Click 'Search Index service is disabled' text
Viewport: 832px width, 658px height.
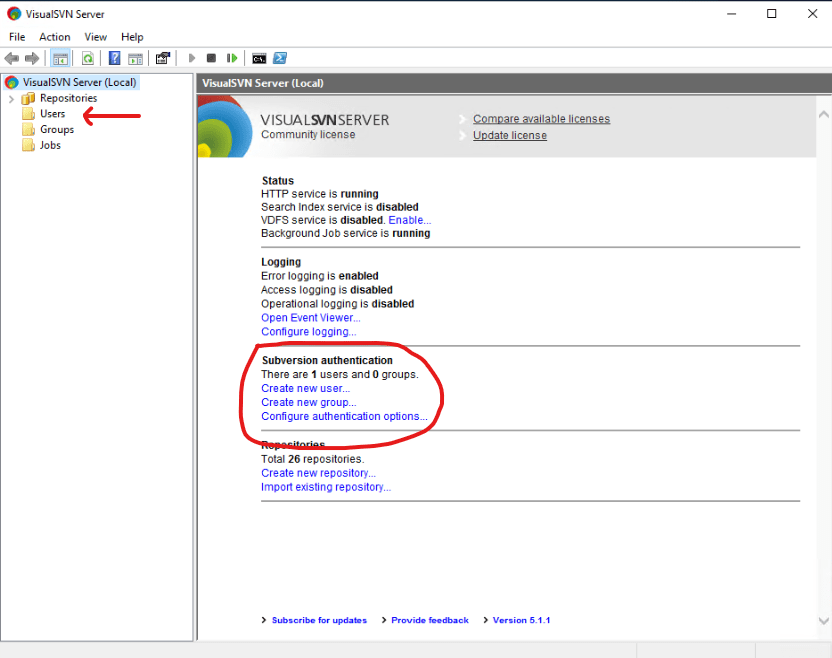[340, 207]
